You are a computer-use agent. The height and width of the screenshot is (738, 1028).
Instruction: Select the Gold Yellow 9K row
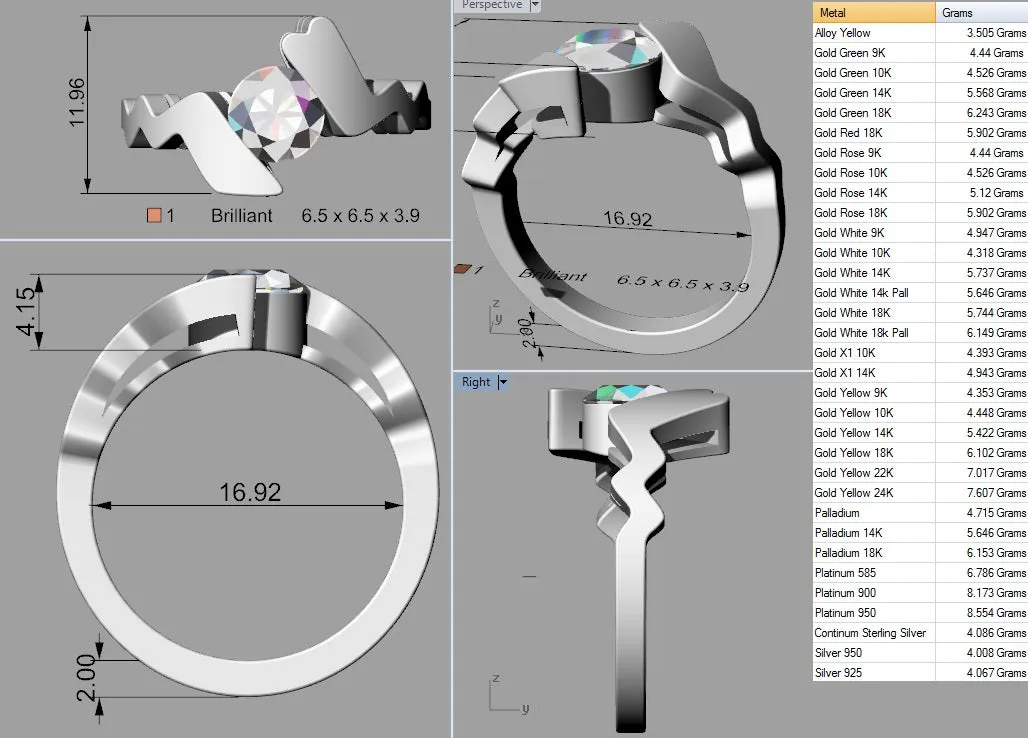920,393
